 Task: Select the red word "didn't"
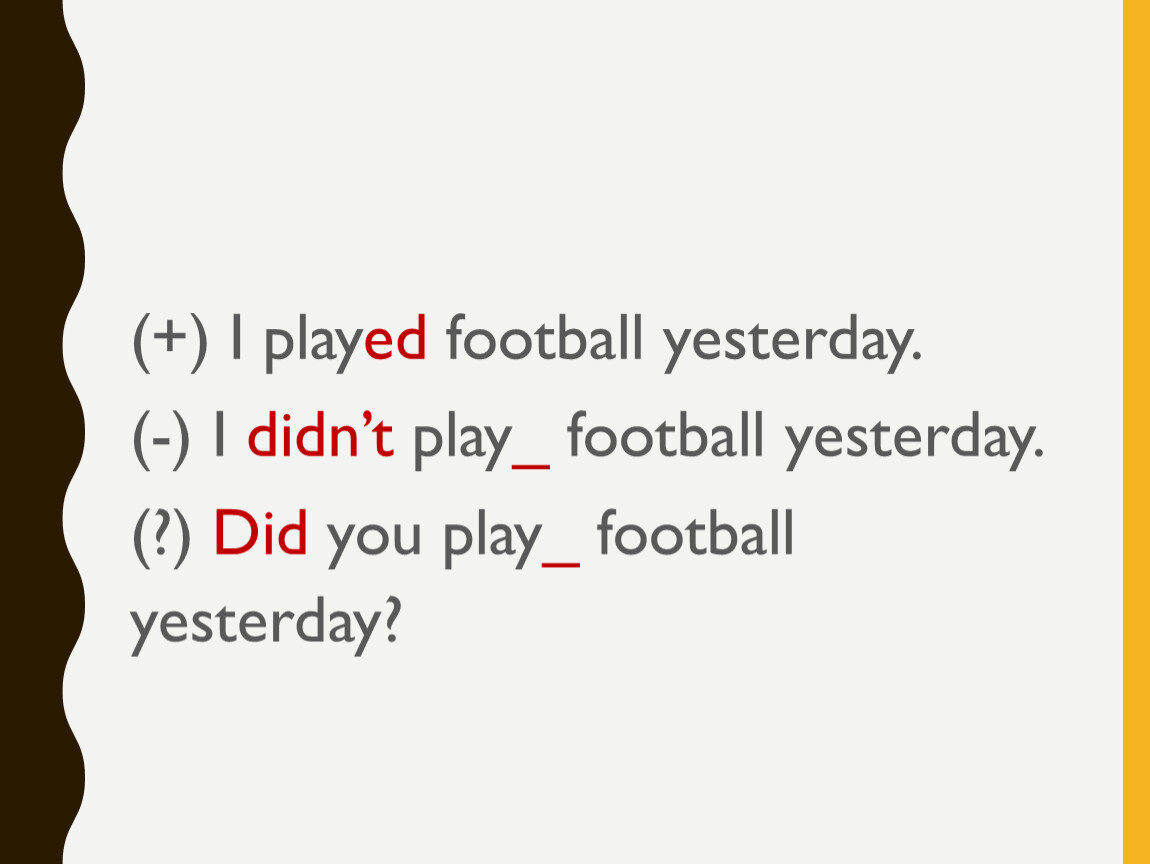tap(321, 436)
